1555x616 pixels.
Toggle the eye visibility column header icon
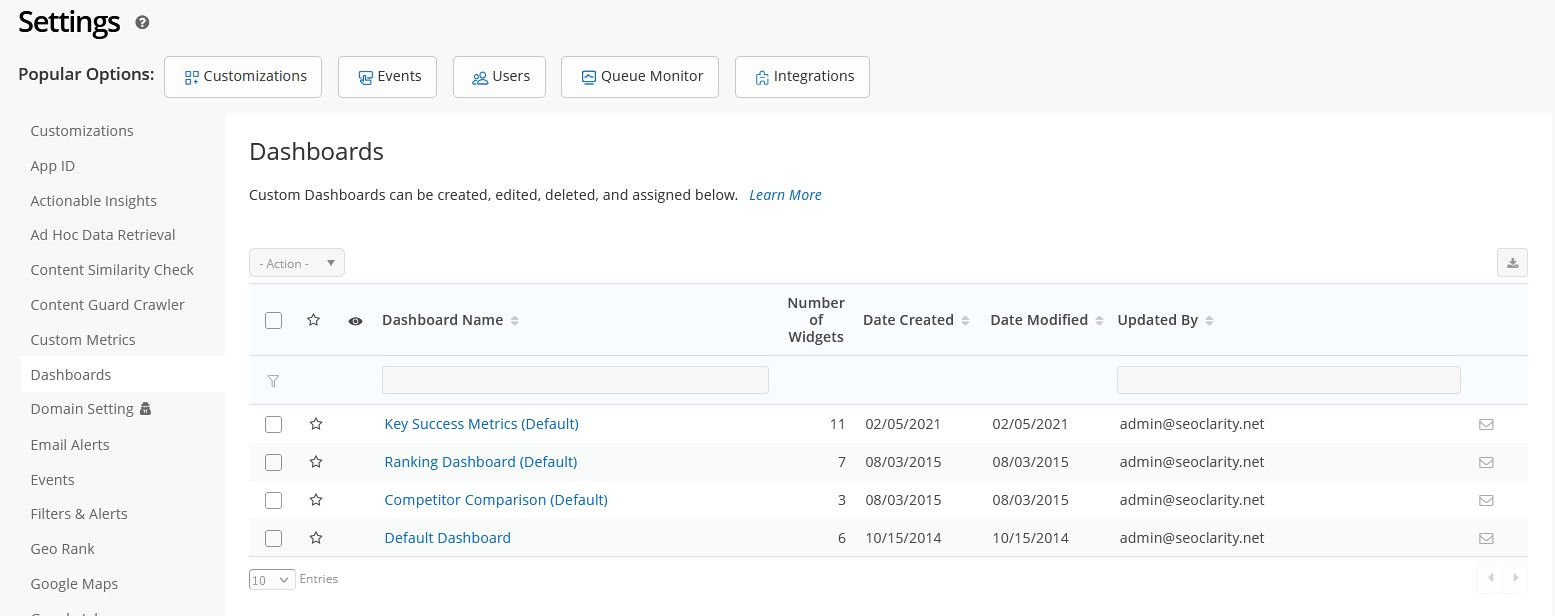355,321
